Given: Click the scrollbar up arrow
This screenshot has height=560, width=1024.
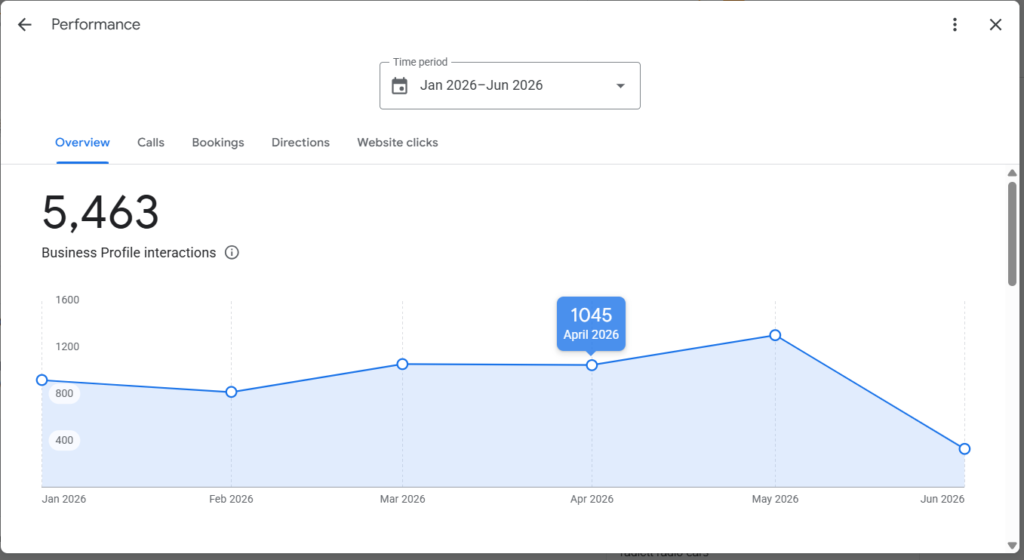Looking at the screenshot, I should coord(1012,173).
